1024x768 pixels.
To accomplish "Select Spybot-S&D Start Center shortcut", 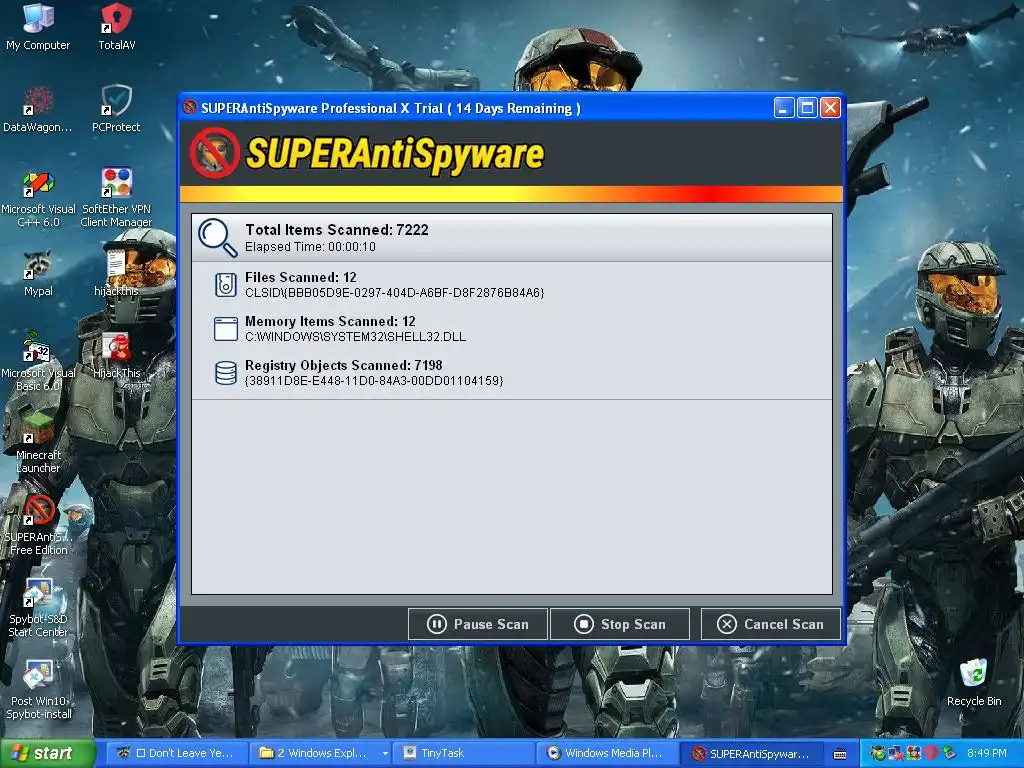I will pos(38,609).
